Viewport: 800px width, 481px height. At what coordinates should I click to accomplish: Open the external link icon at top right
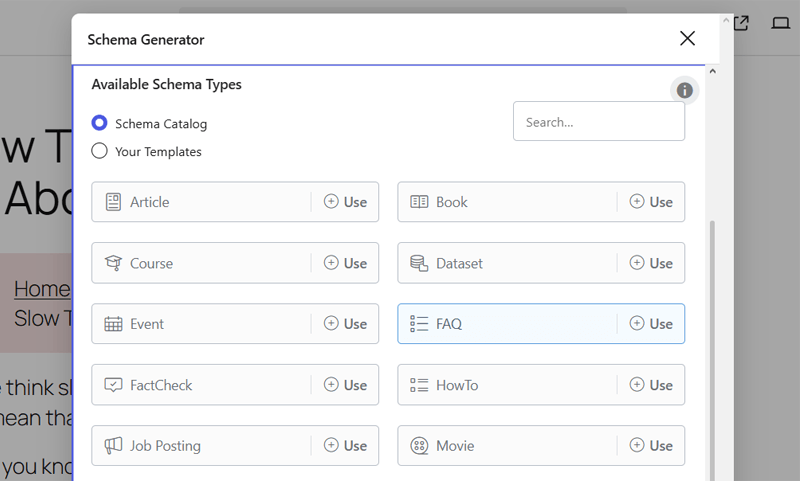coord(741,23)
